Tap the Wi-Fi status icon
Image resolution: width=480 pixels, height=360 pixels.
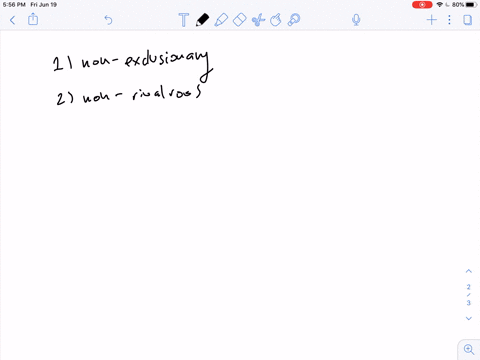point(440,5)
